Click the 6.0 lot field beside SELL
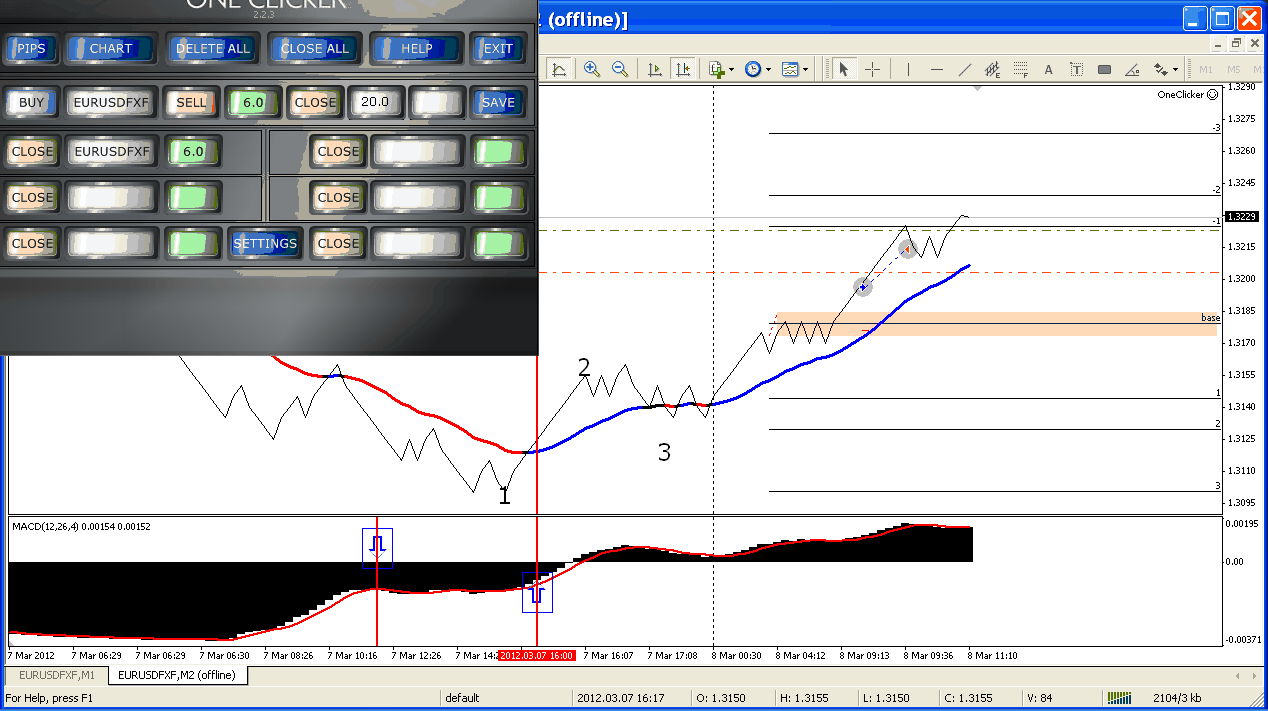The width and height of the screenshot is (1268, 711). pos(253,102)
